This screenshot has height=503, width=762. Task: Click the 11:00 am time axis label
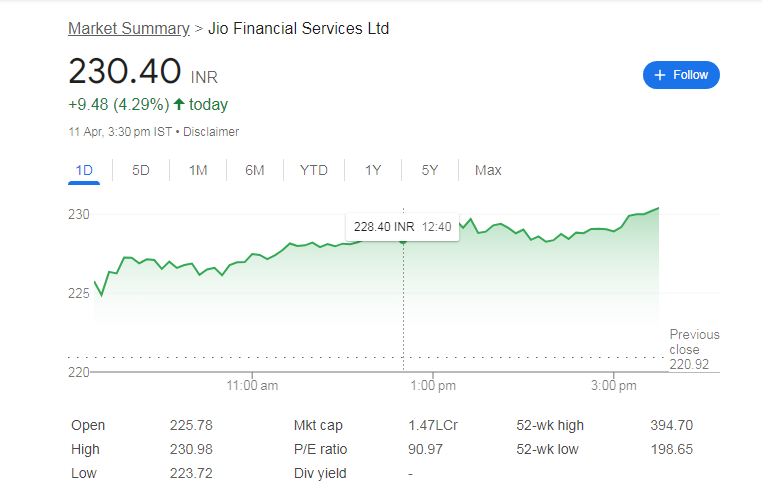point(252,385)
